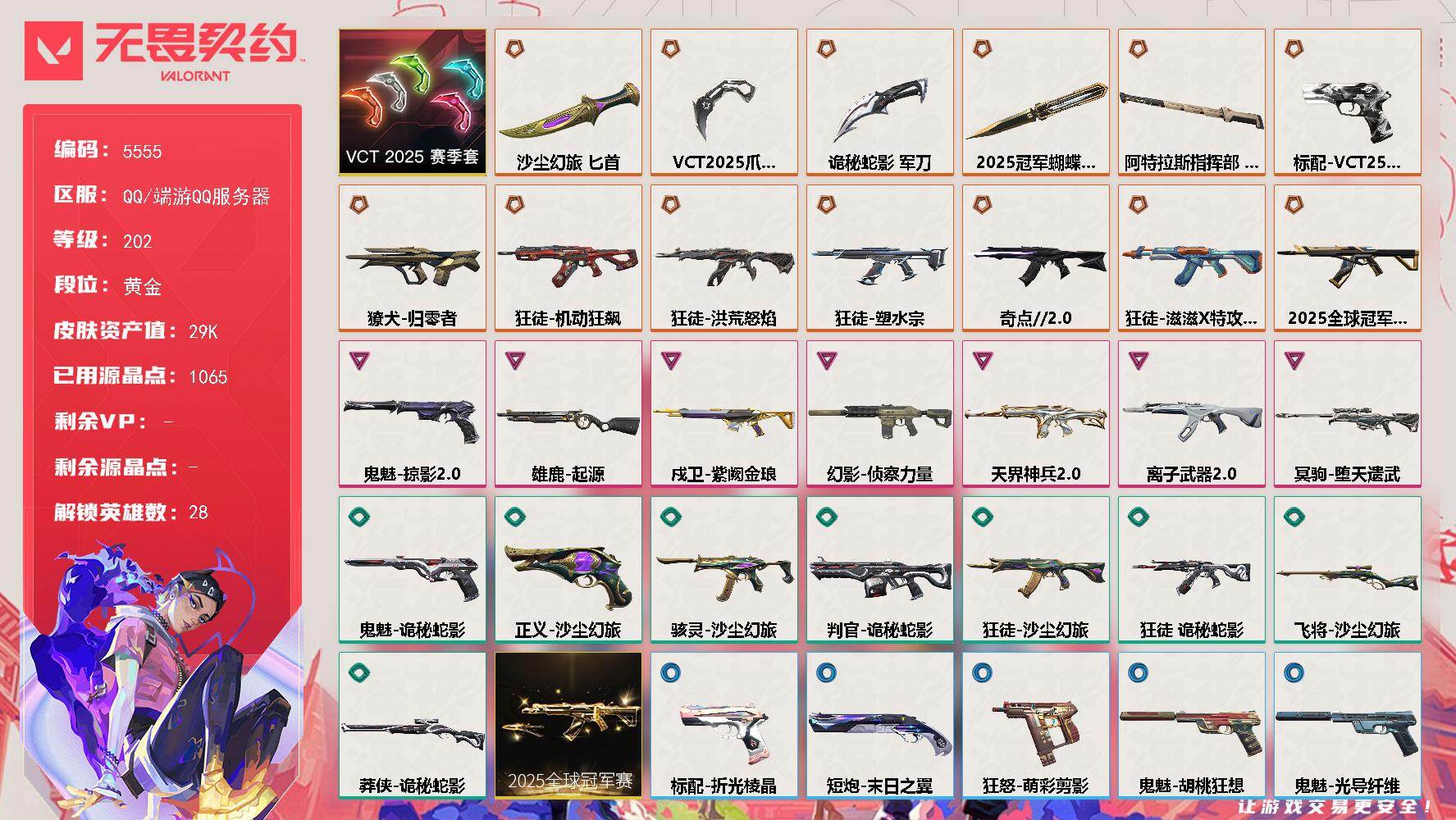The height and width of the screenshot is (820, 1456).
Task: Click the orange pentagon badge on 狂徒-塑水宗
Action: 827,204
